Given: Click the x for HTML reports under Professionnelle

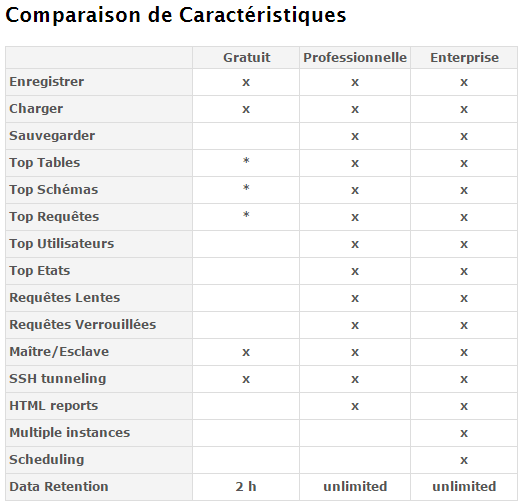Looking at the screenshot, I should click(x=355, y=406).
